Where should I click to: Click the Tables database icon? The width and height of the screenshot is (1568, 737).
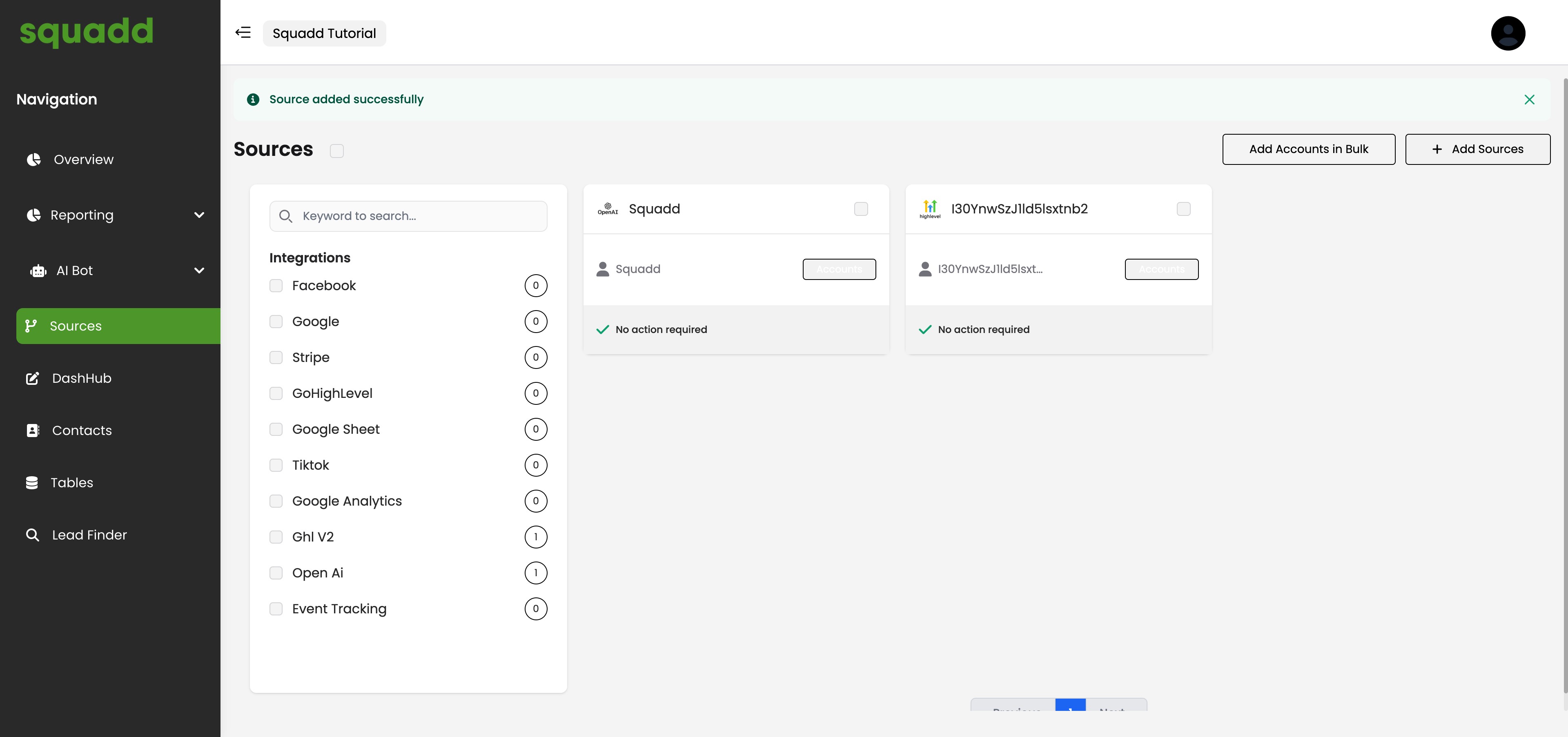point(32,483)
